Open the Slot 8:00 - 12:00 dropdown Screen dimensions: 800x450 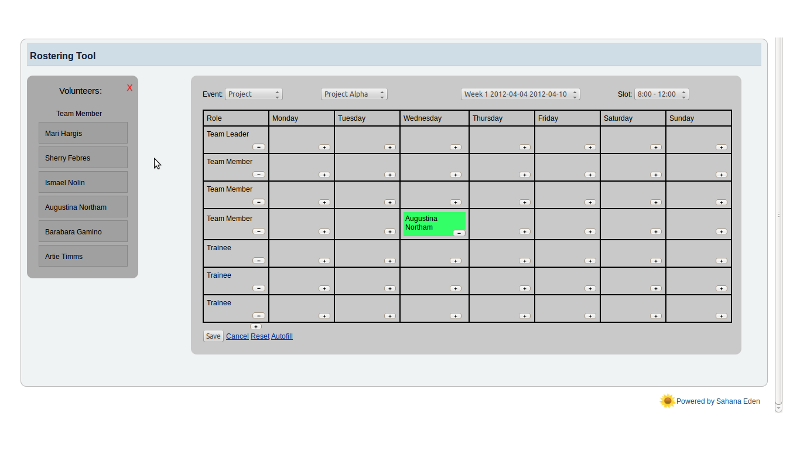tap(661, 94)
